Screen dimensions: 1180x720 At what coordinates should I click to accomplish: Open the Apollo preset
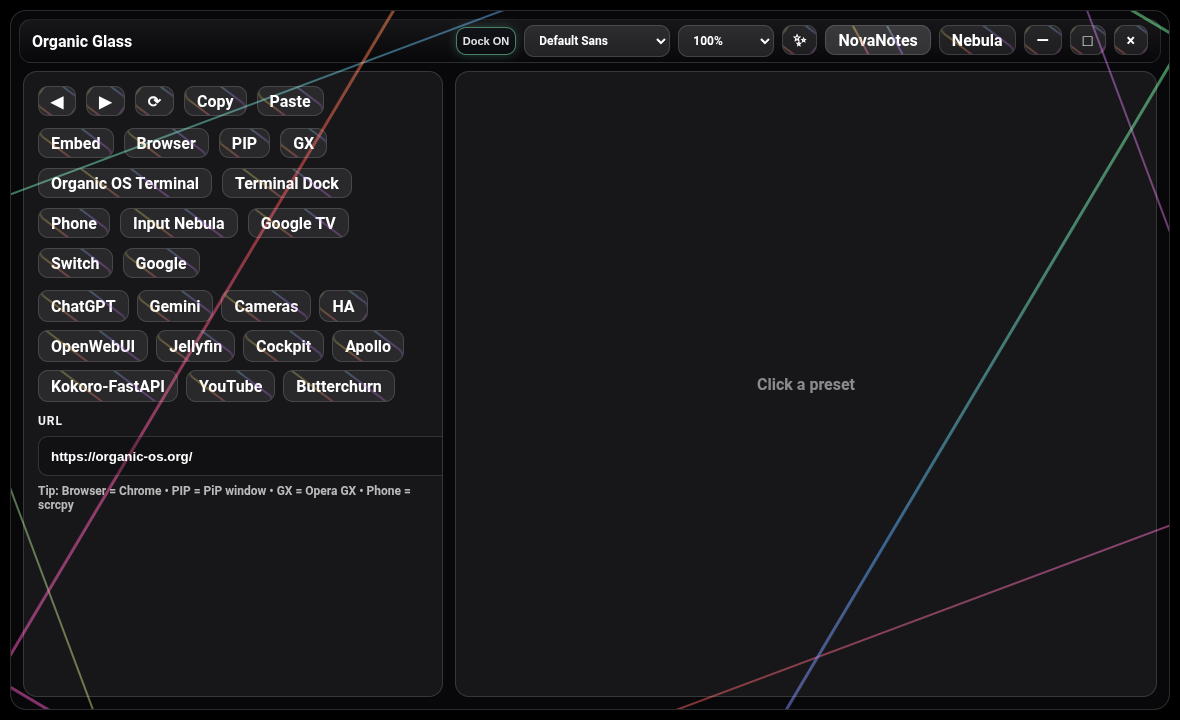click(x=368, y=346)
